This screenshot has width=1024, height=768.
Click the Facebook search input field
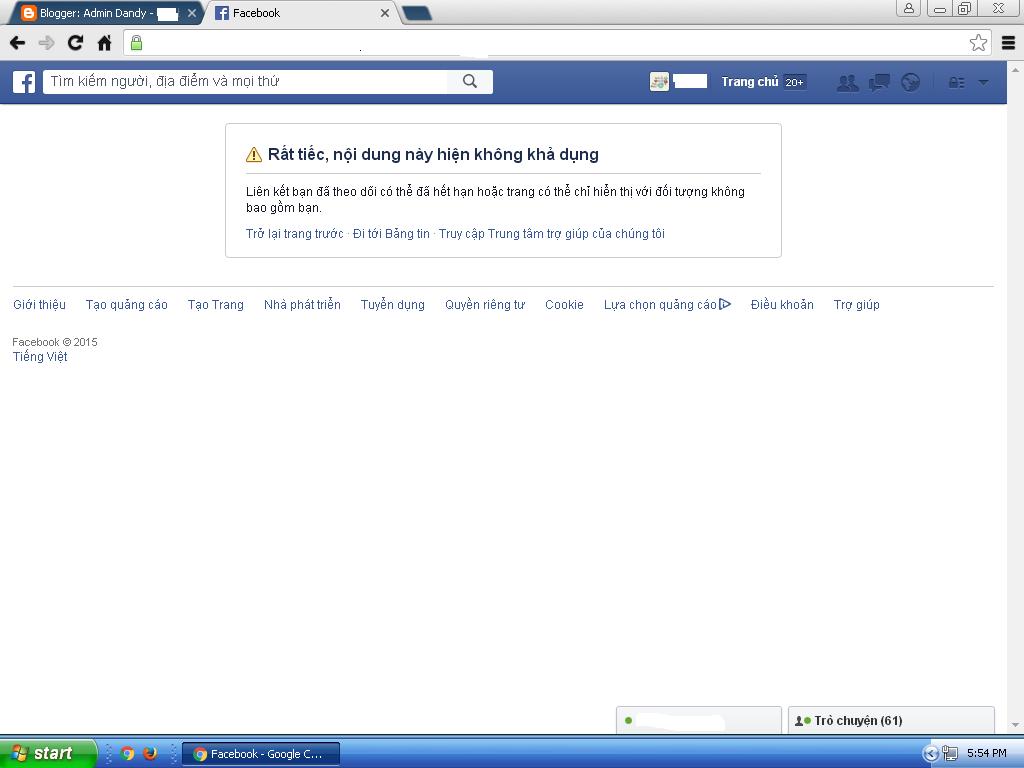pos(246,82)
